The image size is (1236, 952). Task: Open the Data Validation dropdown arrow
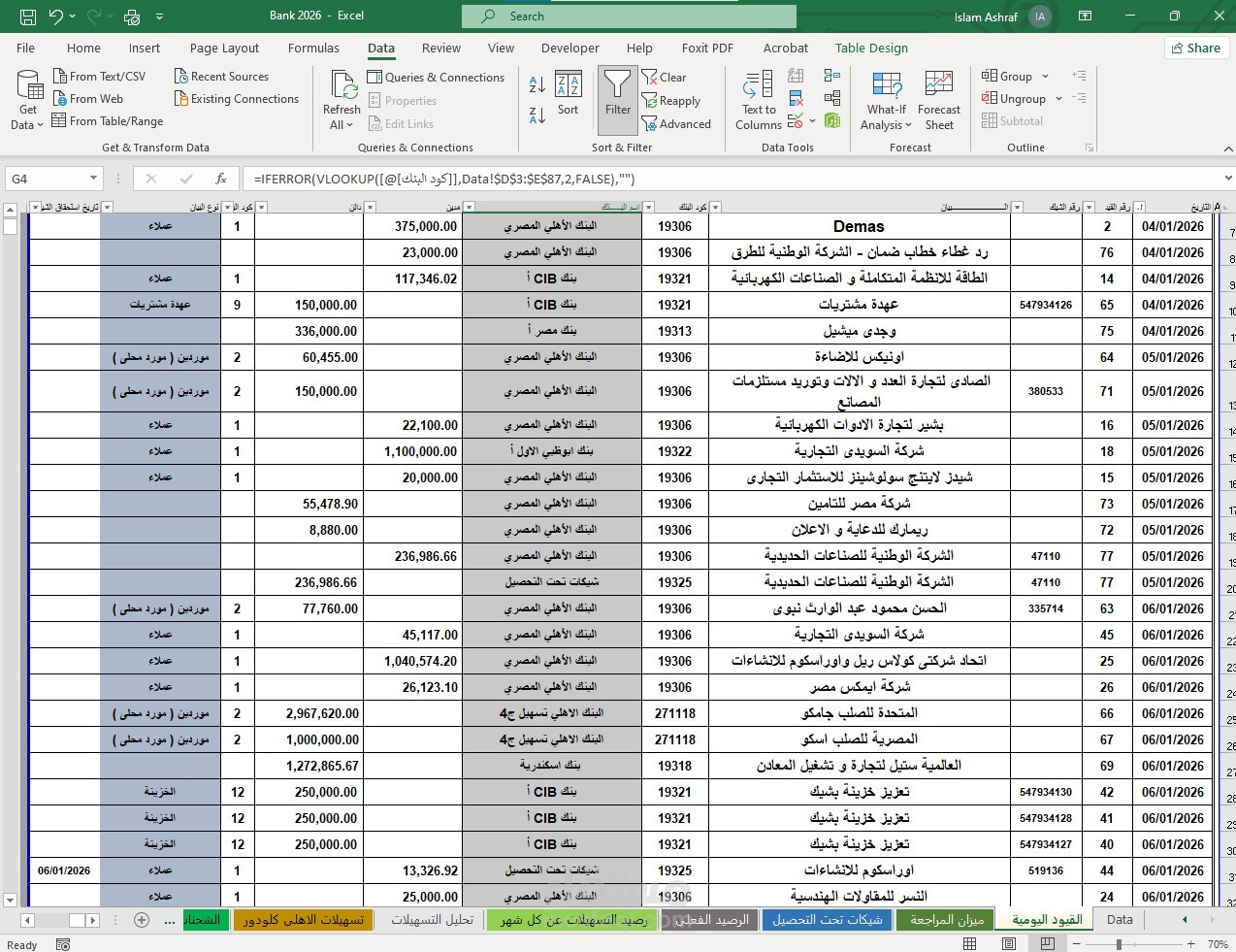point(811,121)
